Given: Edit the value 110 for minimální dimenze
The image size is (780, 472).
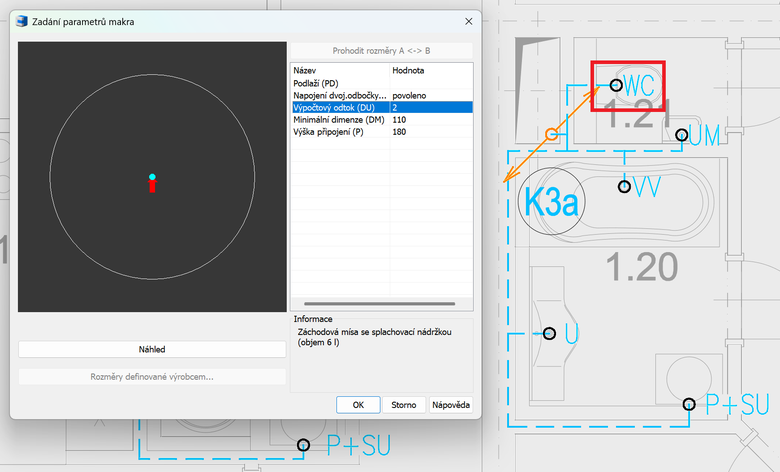Looking at the screenshot, I should (x=431, y=120).
